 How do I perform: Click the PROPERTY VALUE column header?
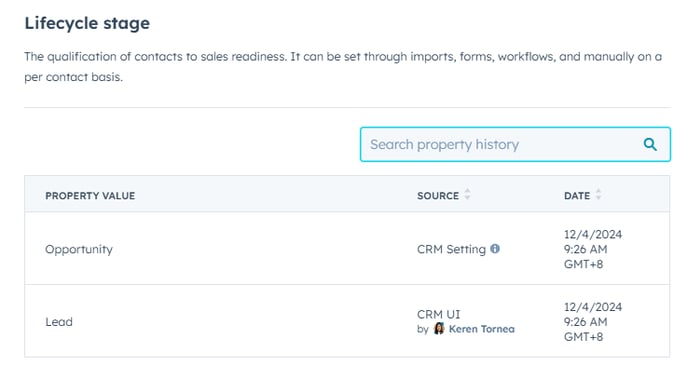pos(90,196)
